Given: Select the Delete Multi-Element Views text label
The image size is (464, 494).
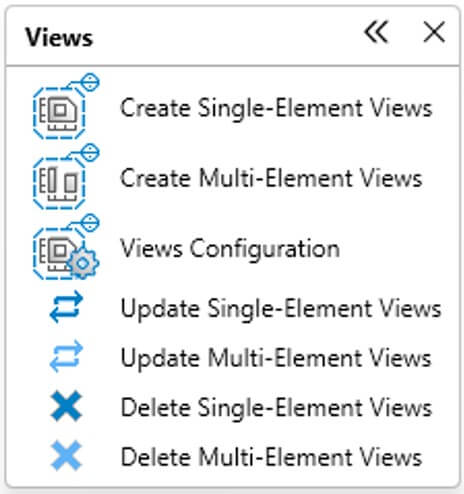Looking at the screenshot, I should pos(271,457).
